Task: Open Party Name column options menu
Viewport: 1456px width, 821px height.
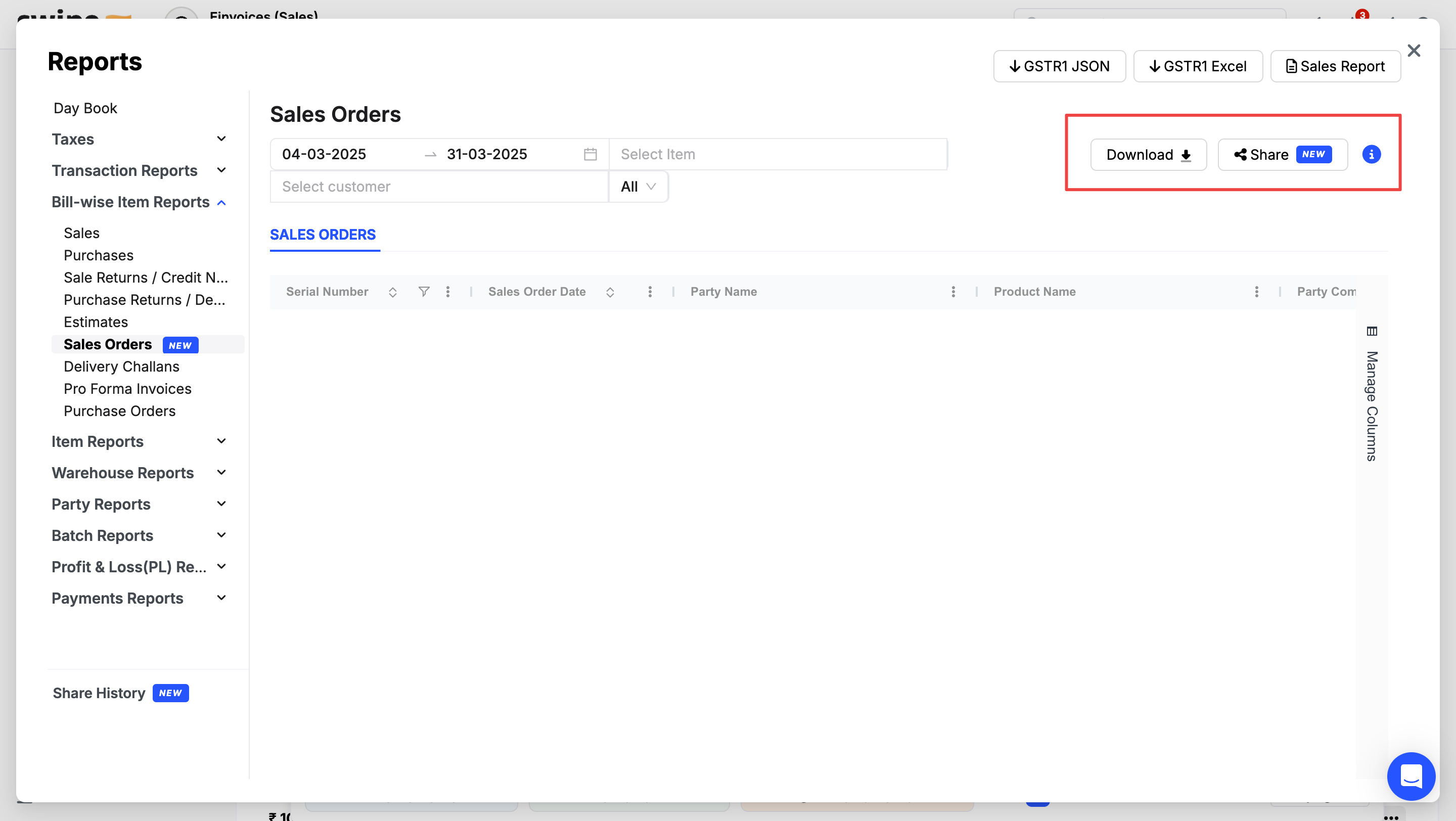Action: pyautogui.click(x=953, y=292)
